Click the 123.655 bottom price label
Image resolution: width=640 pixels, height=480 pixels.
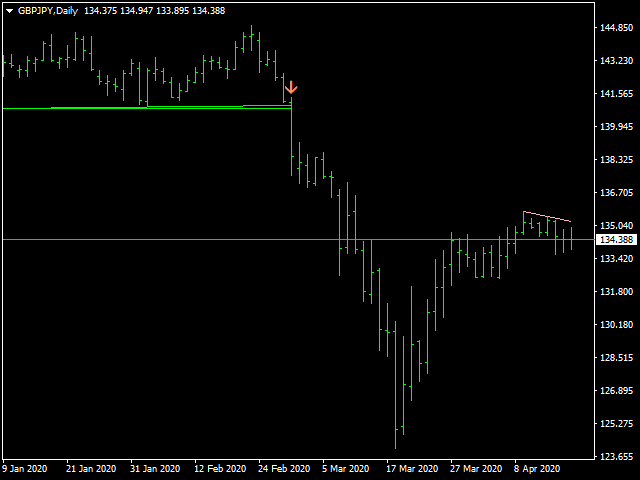click(x=615, y=457)
